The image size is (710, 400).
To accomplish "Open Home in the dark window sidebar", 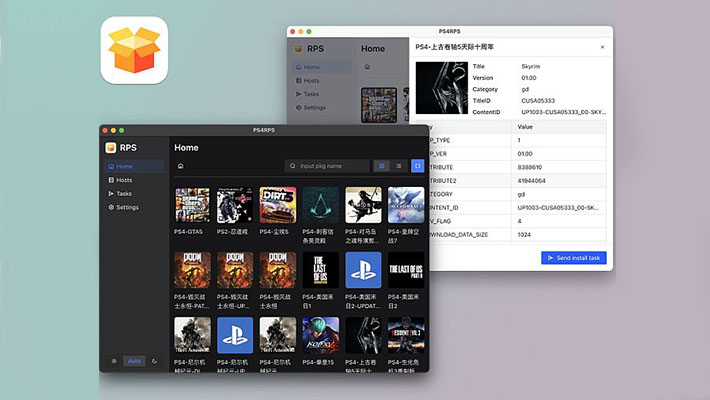I will tap(134, 166).
